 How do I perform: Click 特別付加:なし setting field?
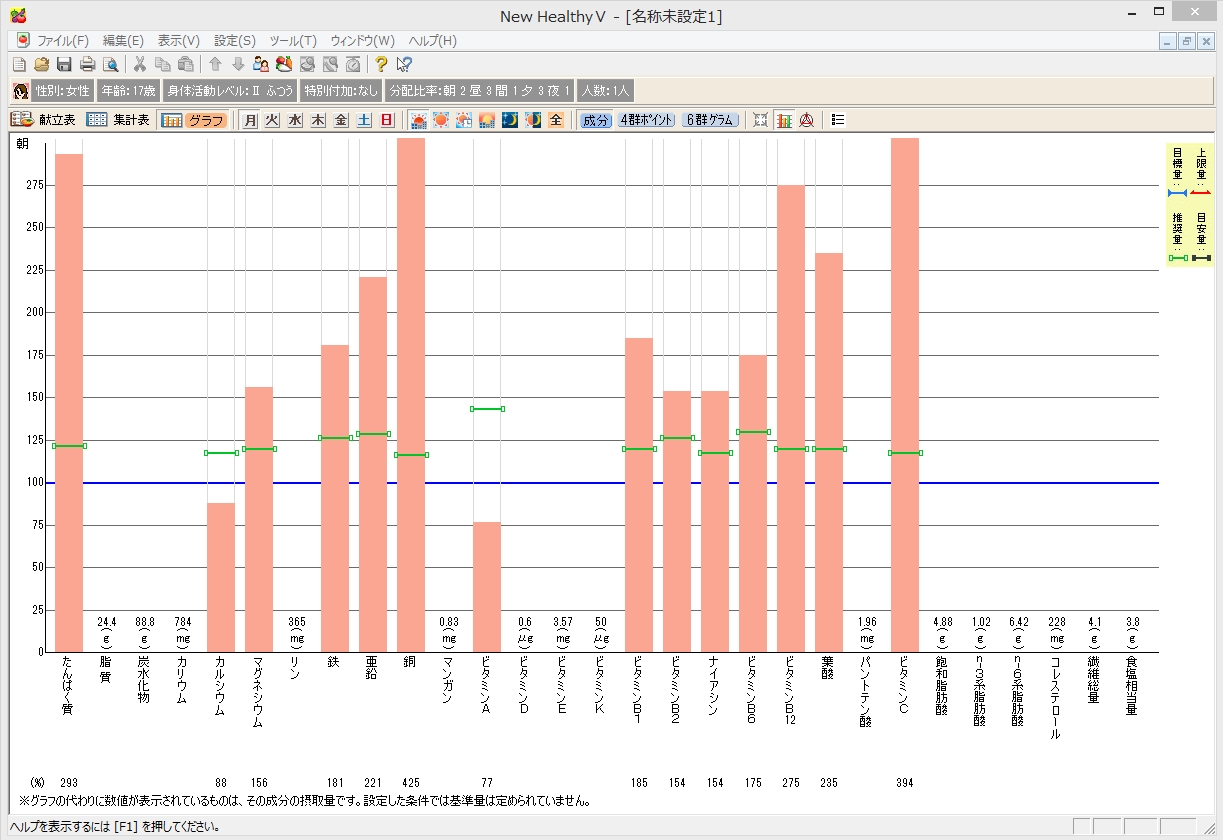342,91
